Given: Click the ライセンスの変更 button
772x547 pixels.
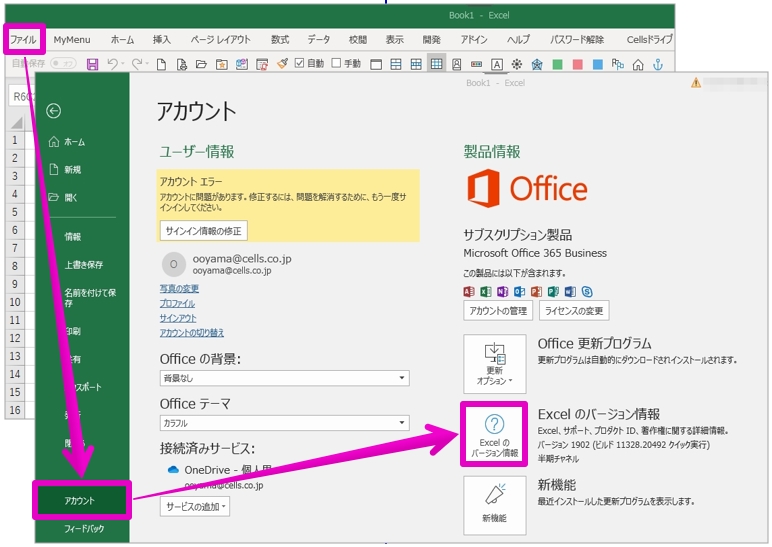Looking at the screenshot, I should click(574, 311).
